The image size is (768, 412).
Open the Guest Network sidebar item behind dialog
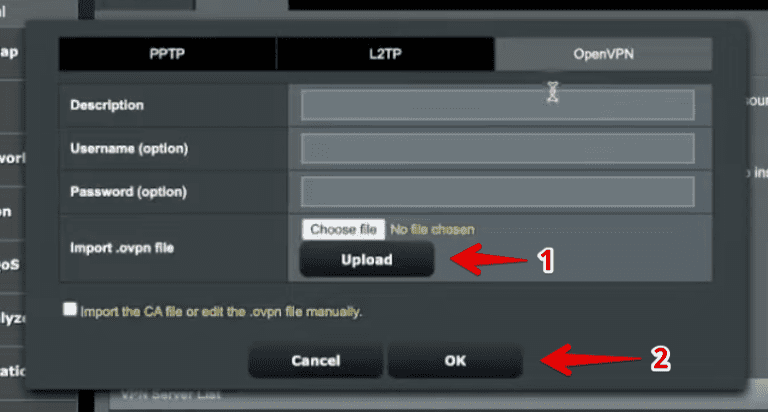click(11, 158)
